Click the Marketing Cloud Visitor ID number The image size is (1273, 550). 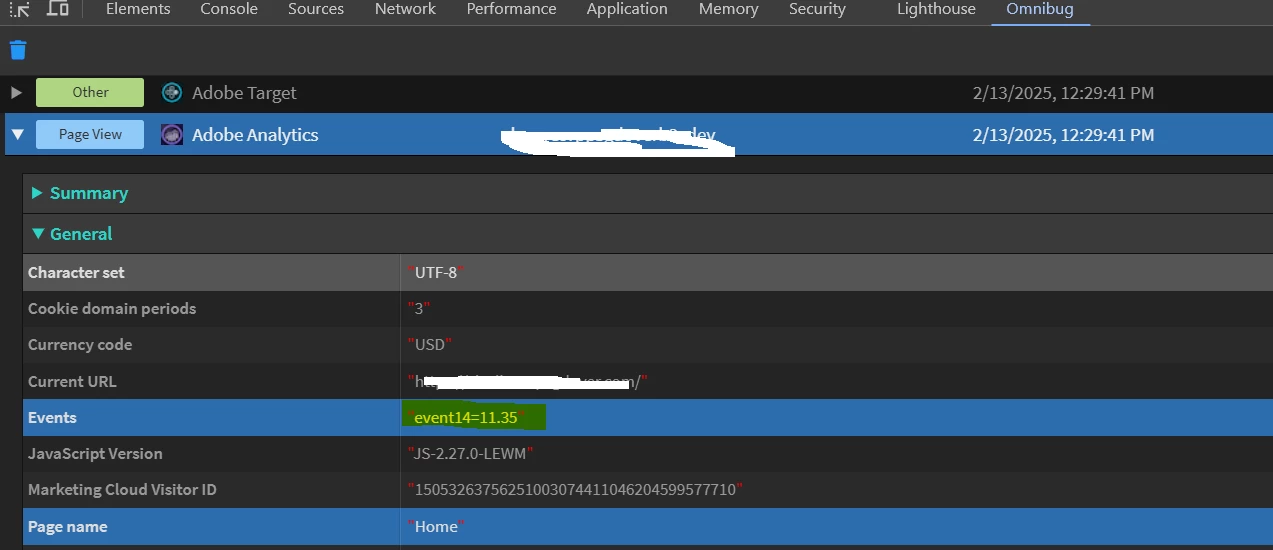point(575,490)
